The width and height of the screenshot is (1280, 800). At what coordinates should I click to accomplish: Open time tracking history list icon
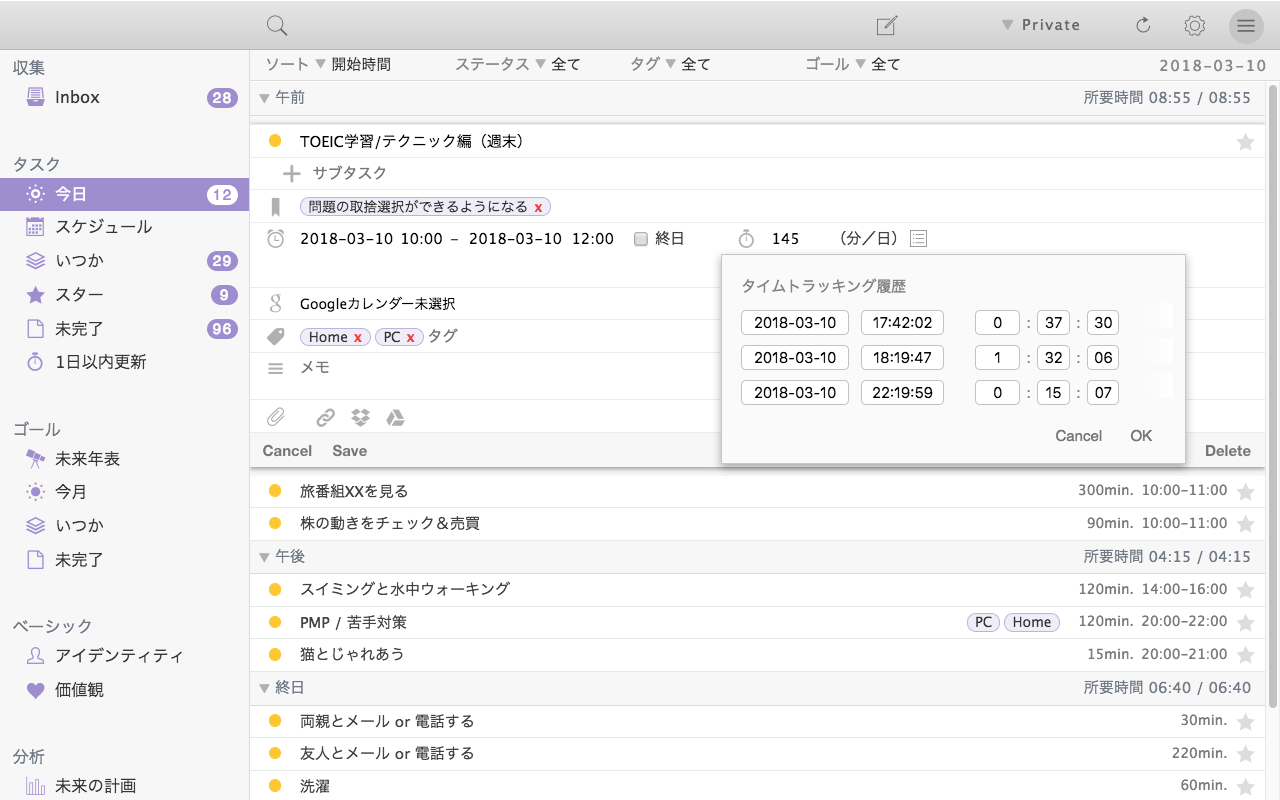tap(919, 239)
